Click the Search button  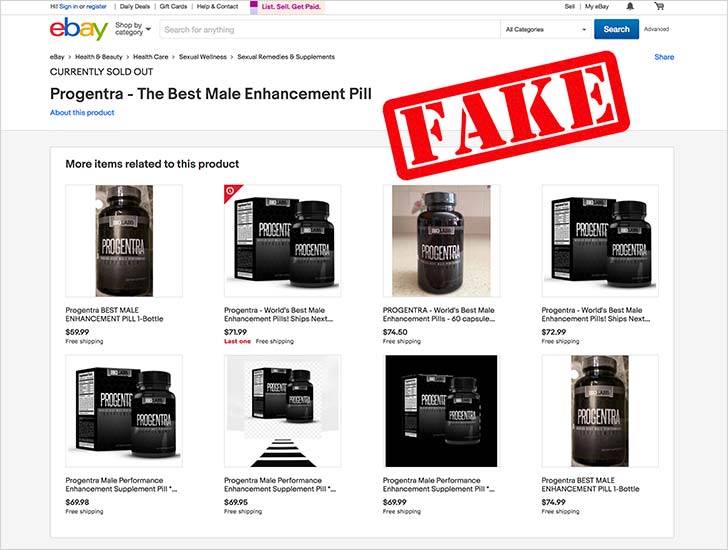tap(616, 29)
